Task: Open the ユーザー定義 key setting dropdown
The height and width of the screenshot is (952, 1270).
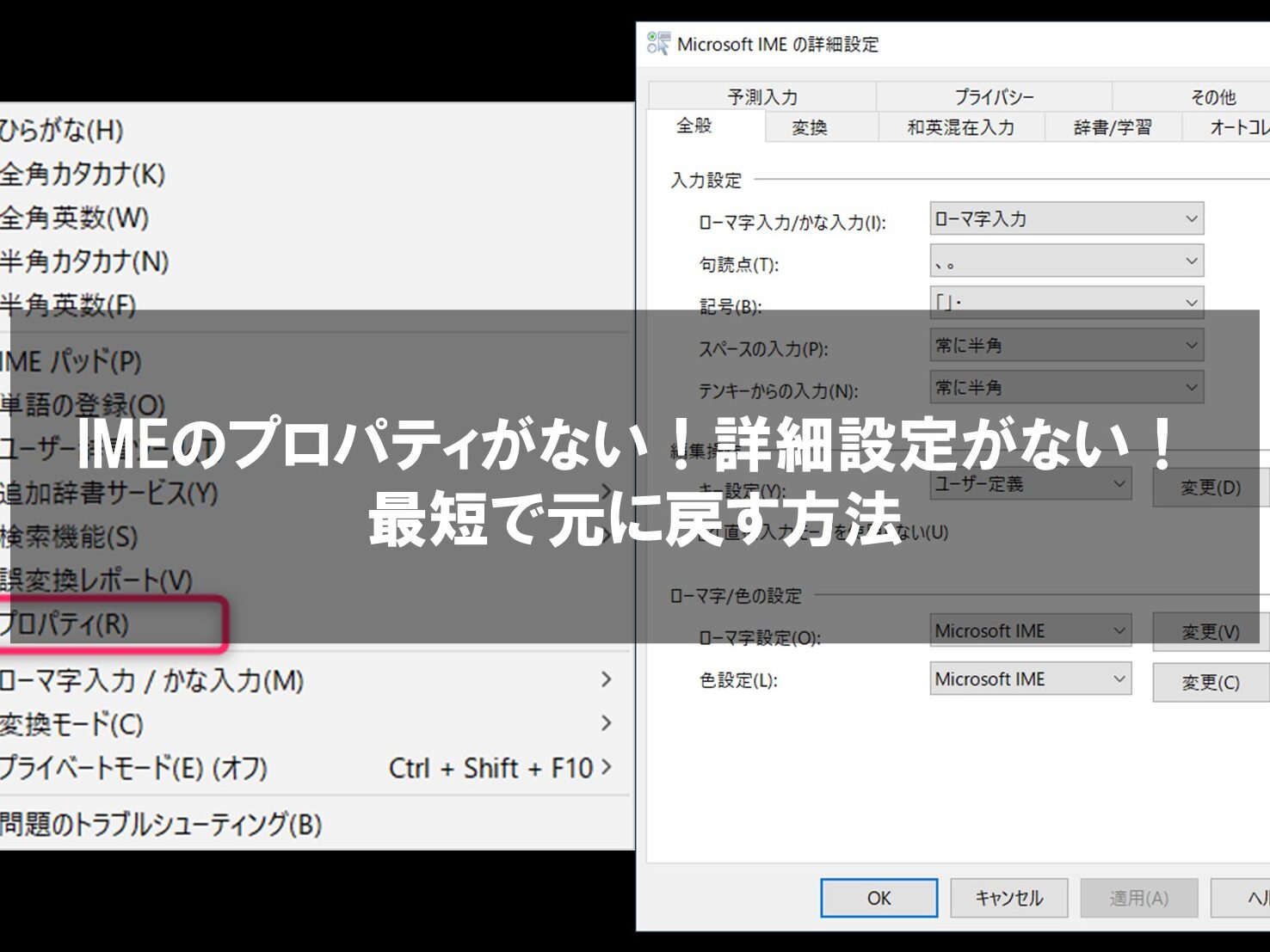Action: click(x=1030, y=484)
